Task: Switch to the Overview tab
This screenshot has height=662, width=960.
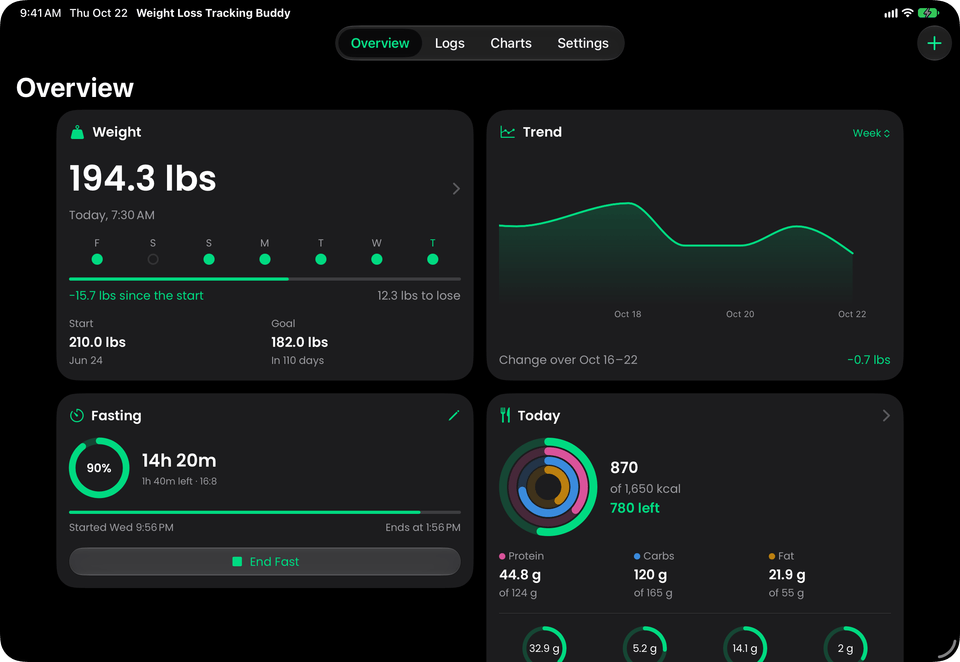Action: point(380,43)
